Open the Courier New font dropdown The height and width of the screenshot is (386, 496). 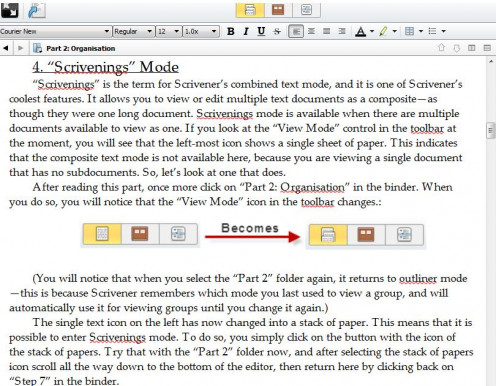click(x=55, y=31)
